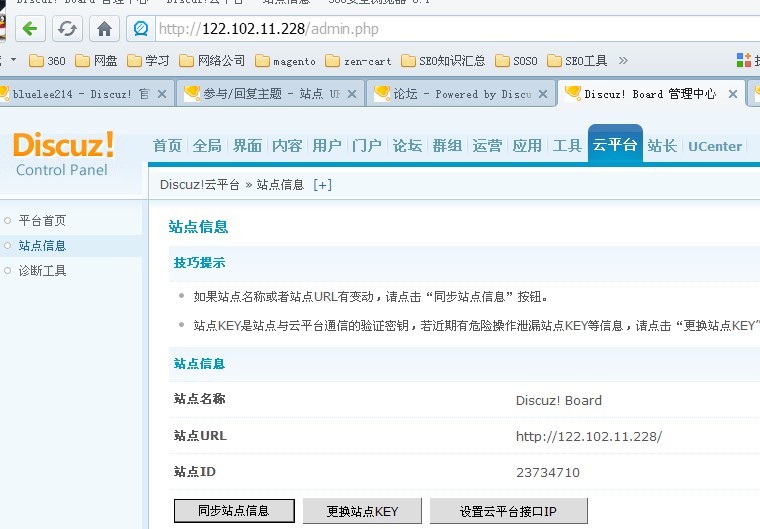The image size is (760, 529).
Task: Open the 门户 admin menu
Action: point(367,145)
